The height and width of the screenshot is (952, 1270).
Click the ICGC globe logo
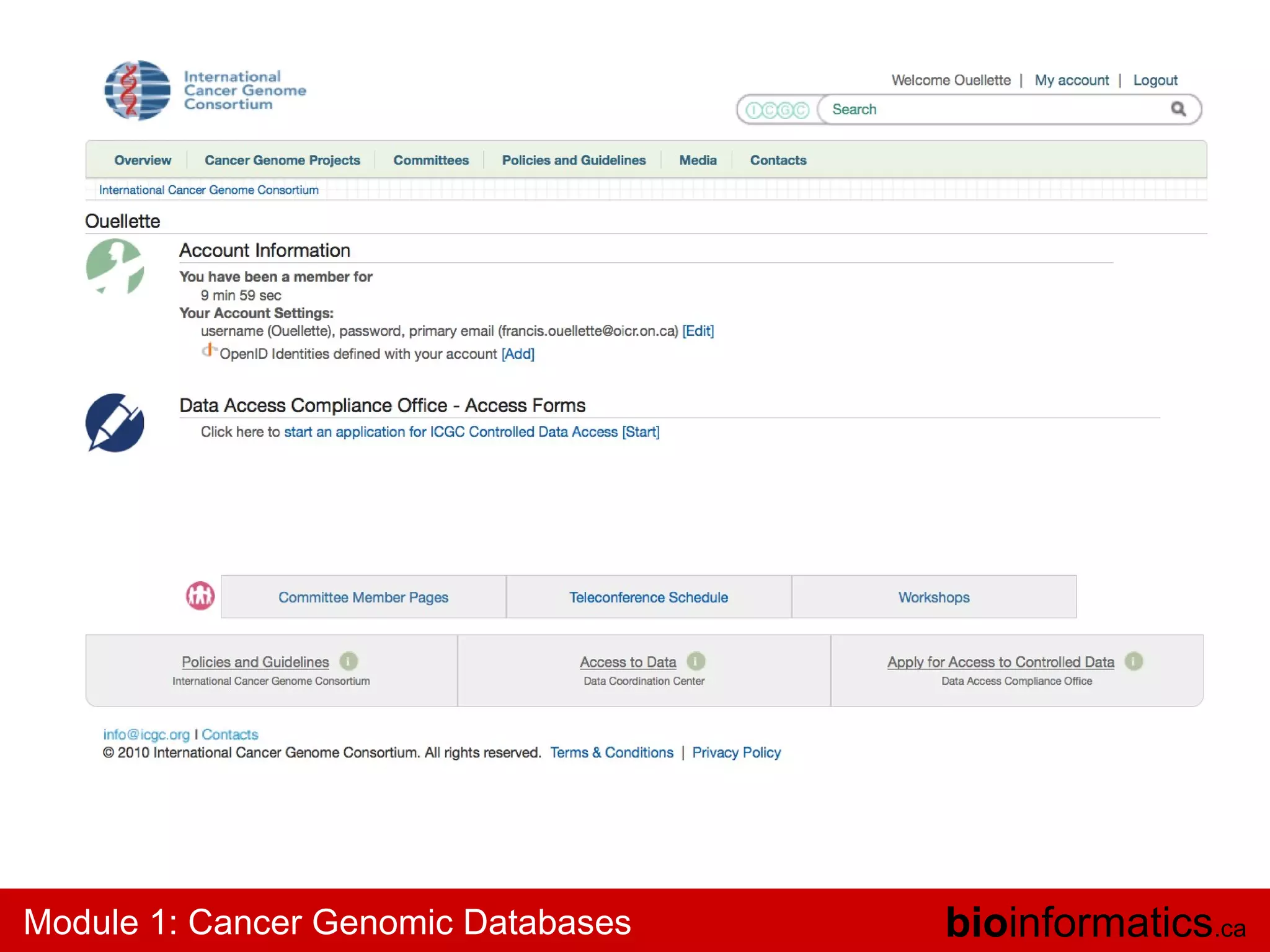[137, 90]
